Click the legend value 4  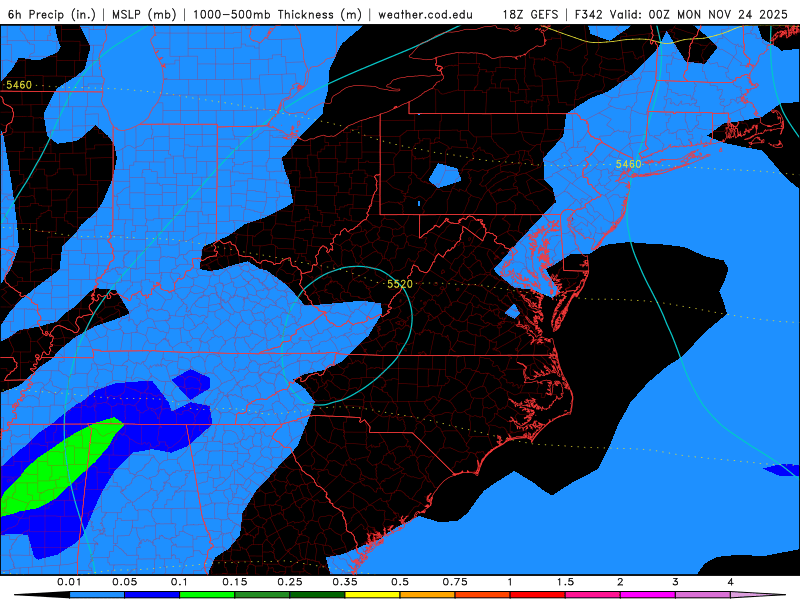coord(731,582)
